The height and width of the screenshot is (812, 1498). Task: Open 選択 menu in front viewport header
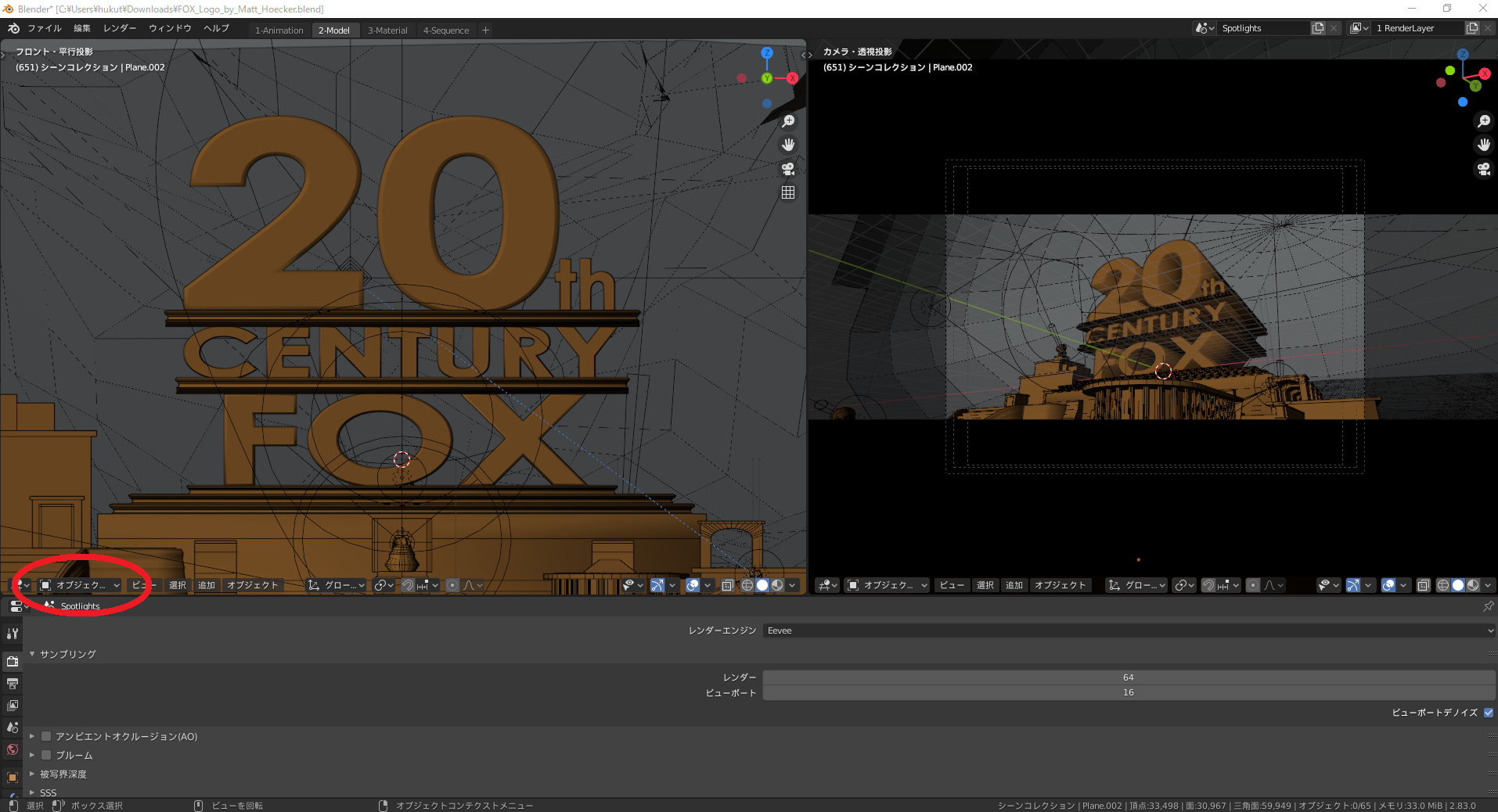coord(178,585)
